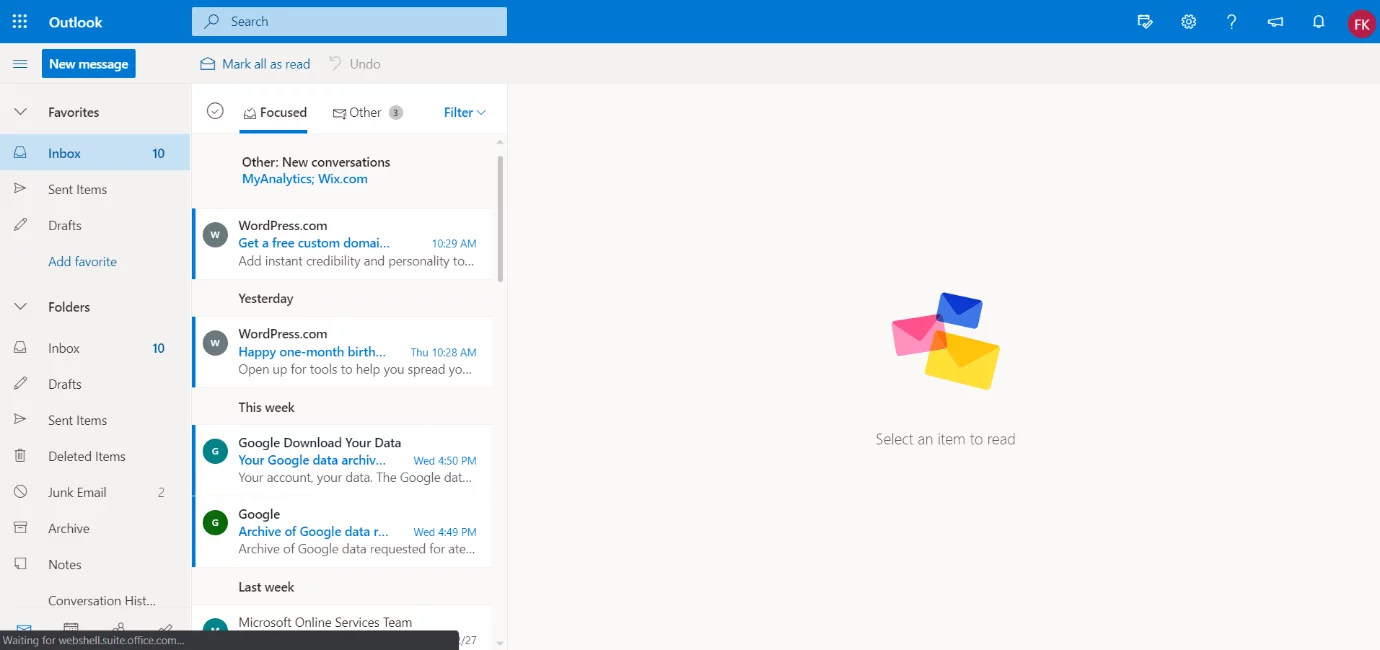
Task: Open the What's new megaphone icon
Action: pos(1275,21)
